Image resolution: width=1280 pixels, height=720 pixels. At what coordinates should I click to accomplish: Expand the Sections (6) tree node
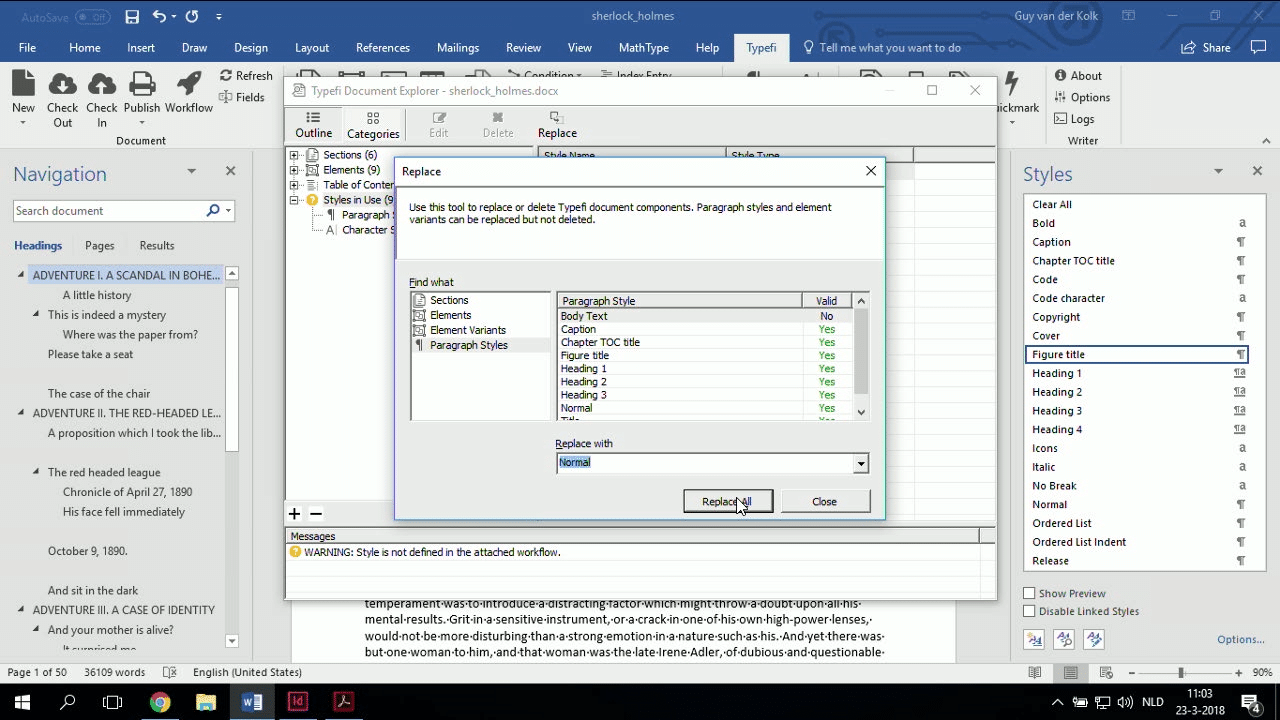pyautogui.click(x=294, y=155)
